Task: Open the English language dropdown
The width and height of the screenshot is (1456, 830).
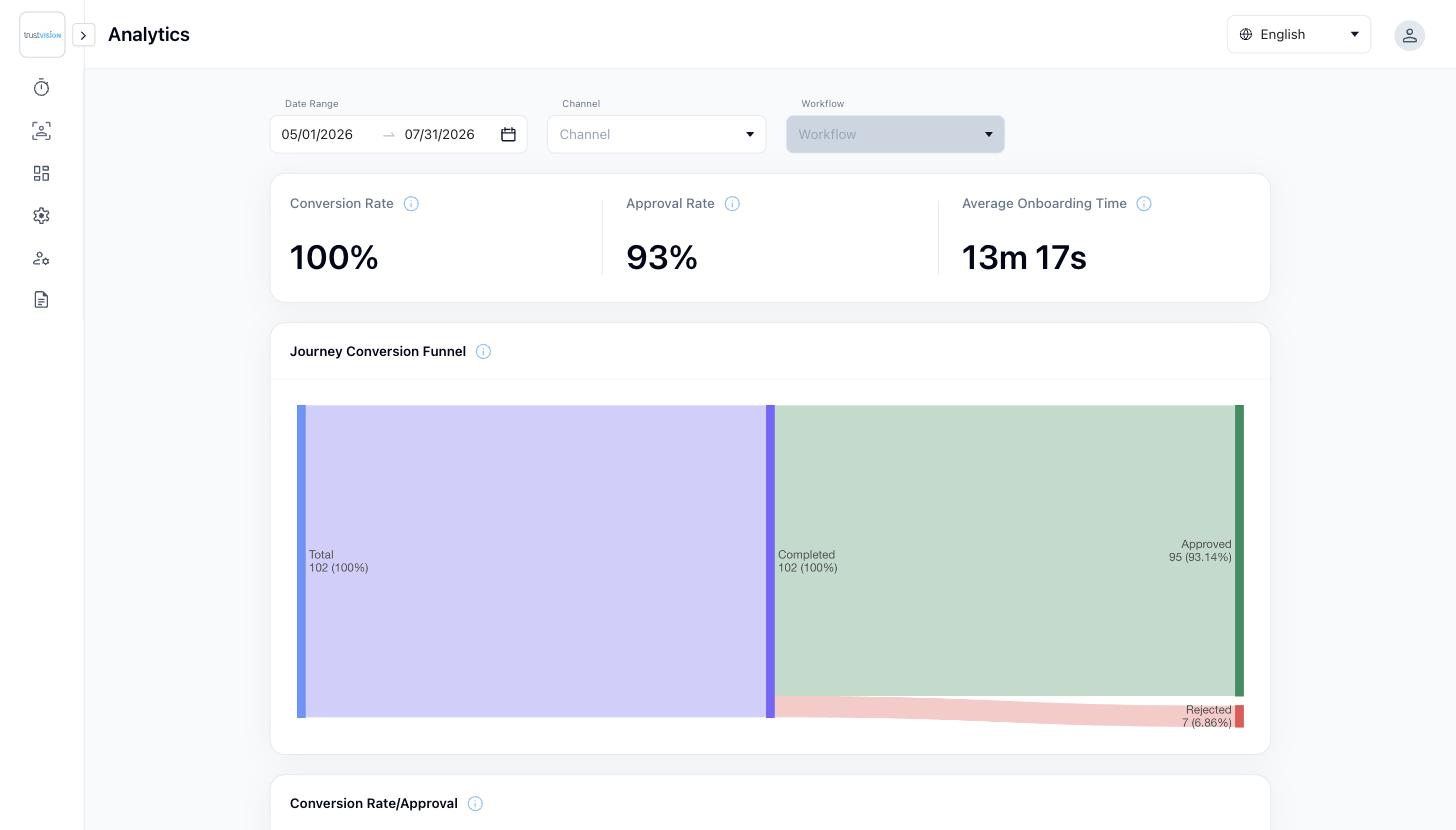Action: pyautogui.click(x=1298, y=34)
